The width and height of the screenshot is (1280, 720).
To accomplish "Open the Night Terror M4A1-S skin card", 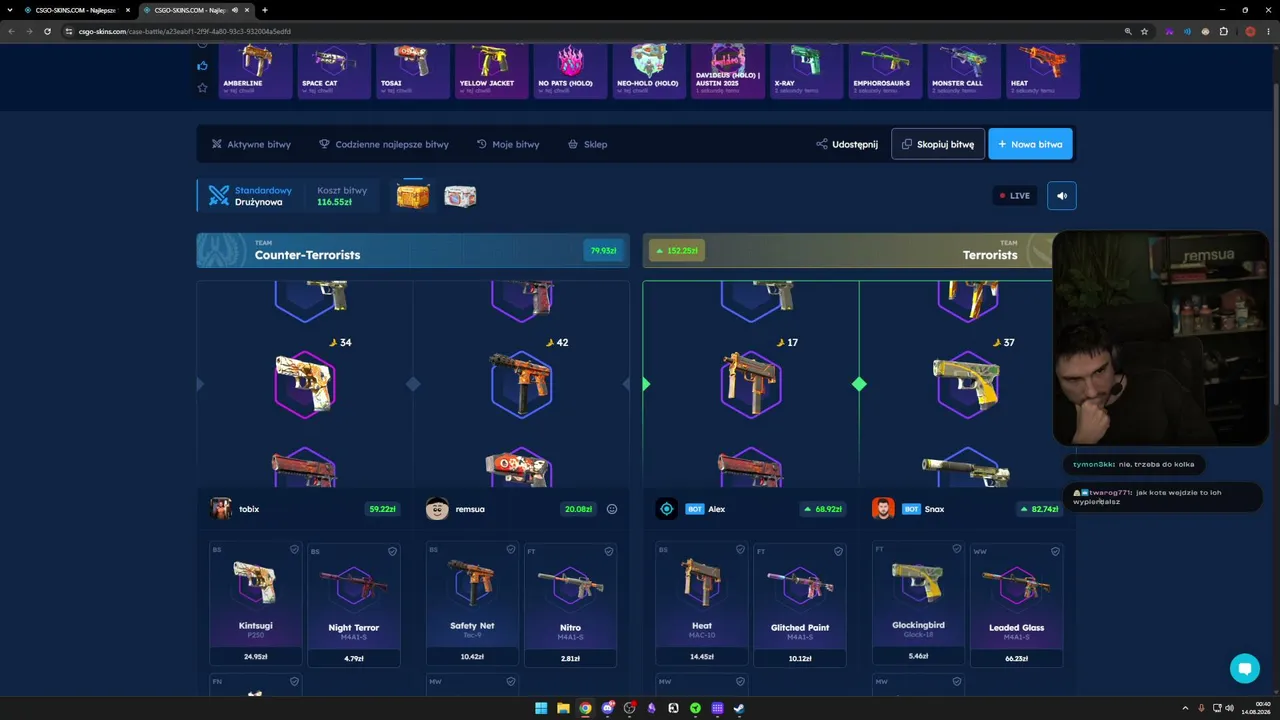I will (x=354, y=605).
